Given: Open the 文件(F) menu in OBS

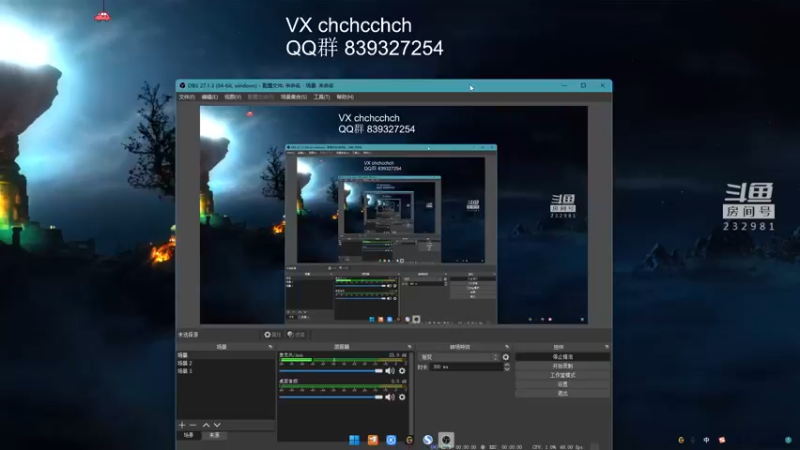Looking at the screenshot, I should tap(187, 97).
